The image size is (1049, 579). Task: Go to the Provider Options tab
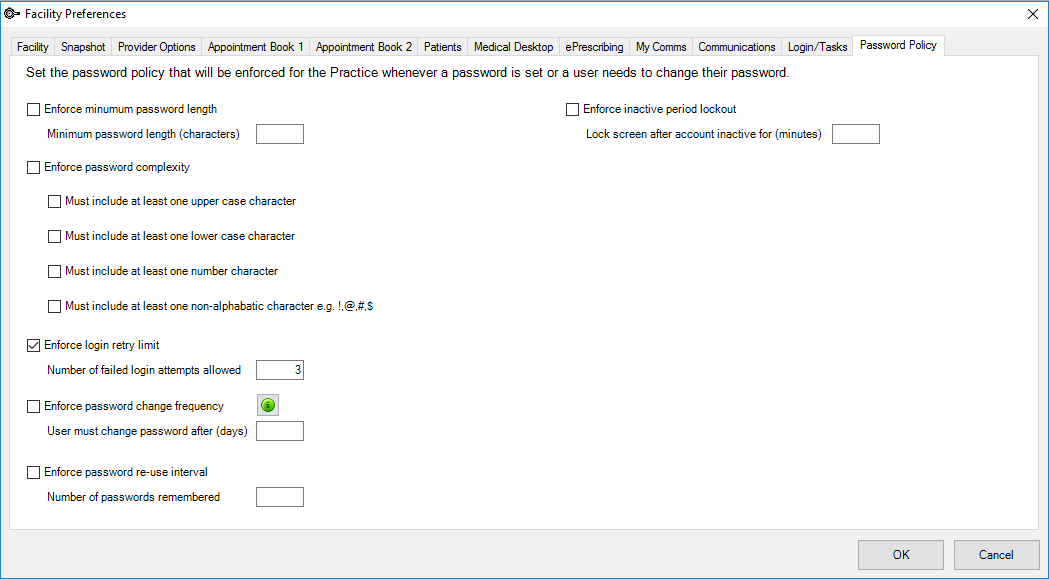[x=157, y=47]
